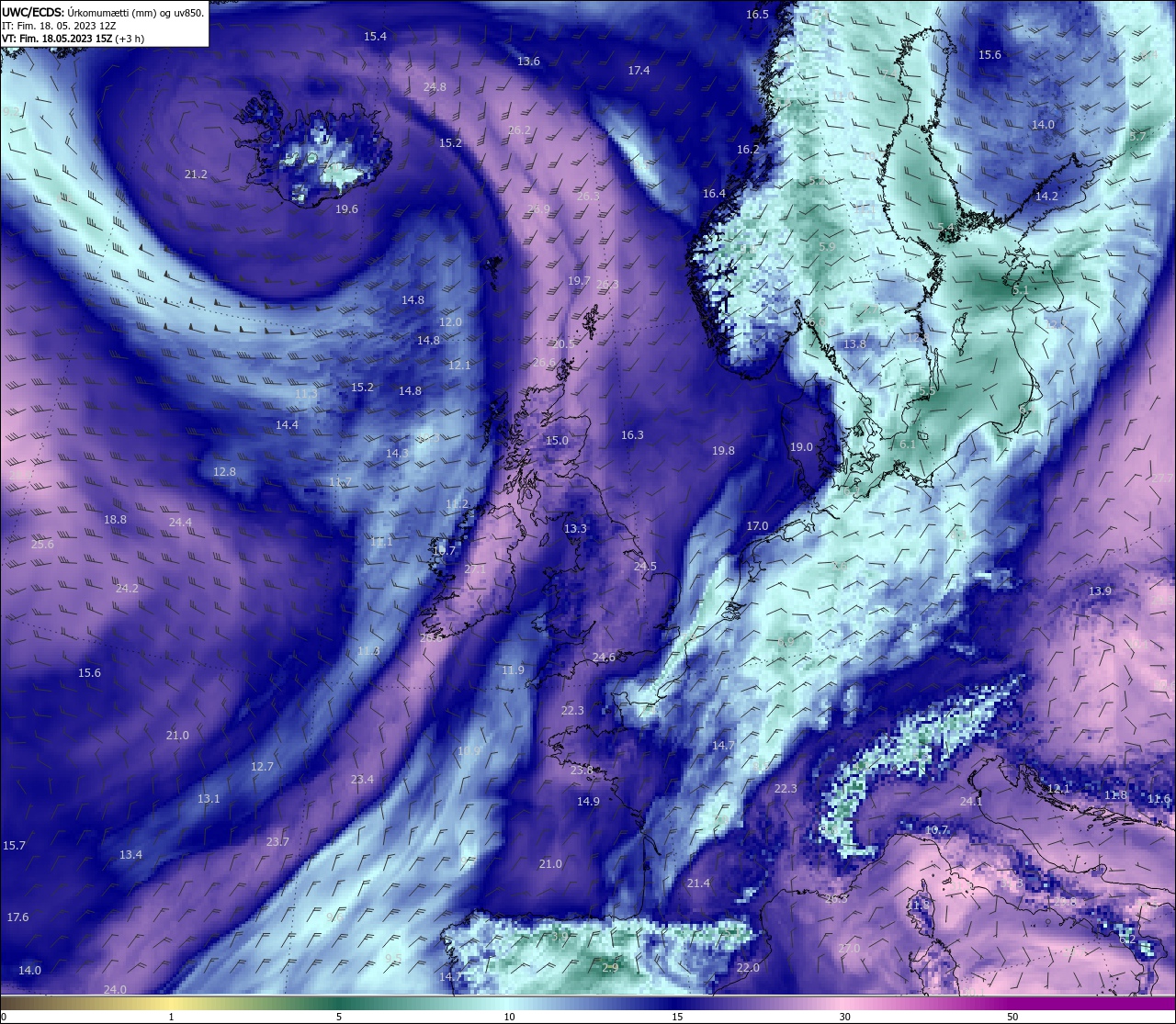
Task: Click the 13.4 value label
Action: click(130, 855)
